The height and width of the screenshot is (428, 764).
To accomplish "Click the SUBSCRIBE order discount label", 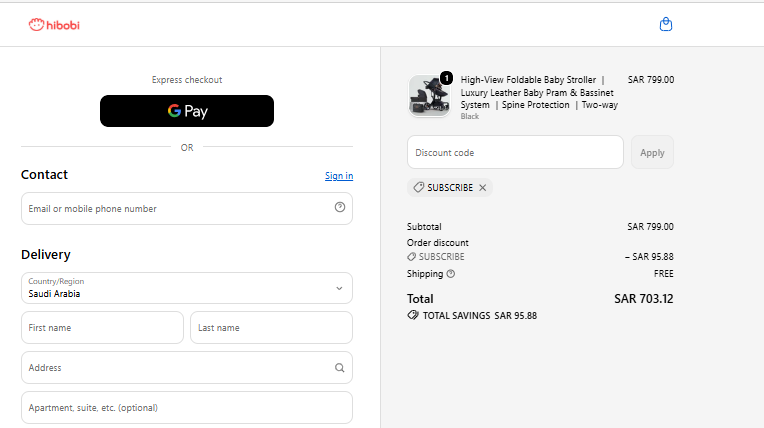I will (x=441, y=257).
